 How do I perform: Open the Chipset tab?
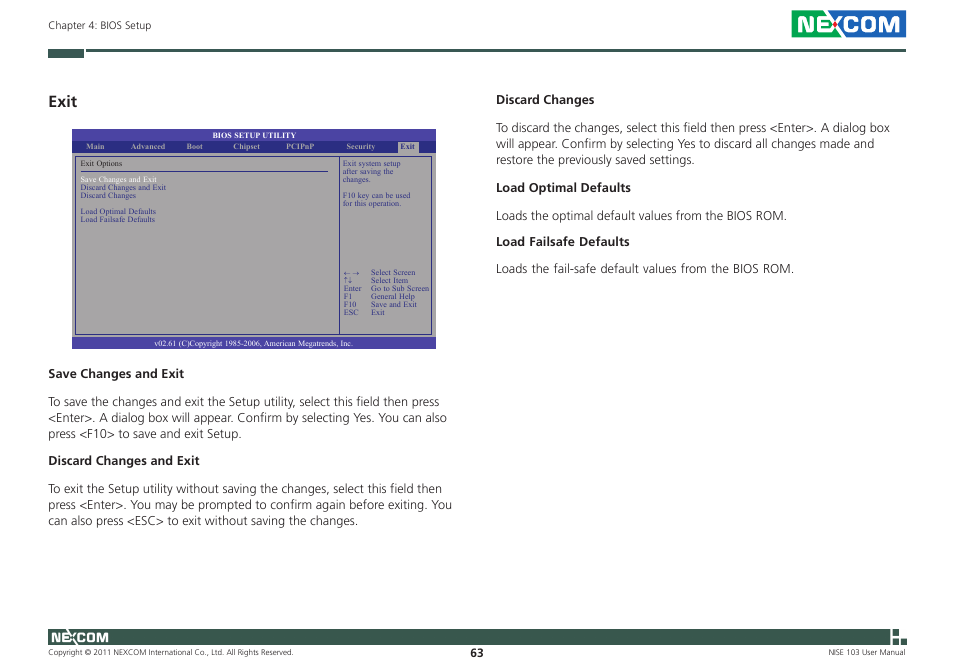(246, 147)
